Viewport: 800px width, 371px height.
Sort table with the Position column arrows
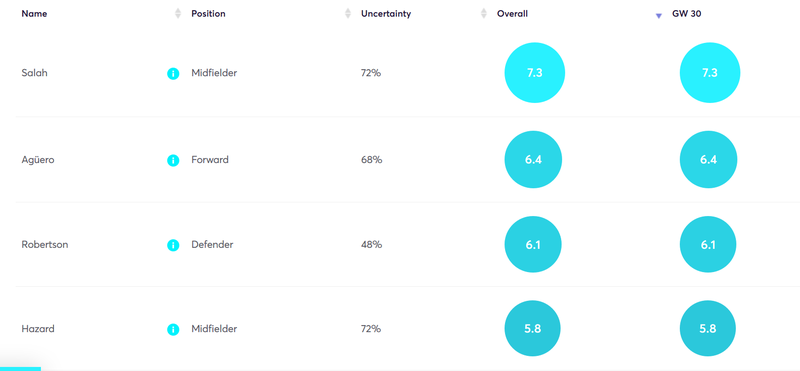(x=348, y=14)
